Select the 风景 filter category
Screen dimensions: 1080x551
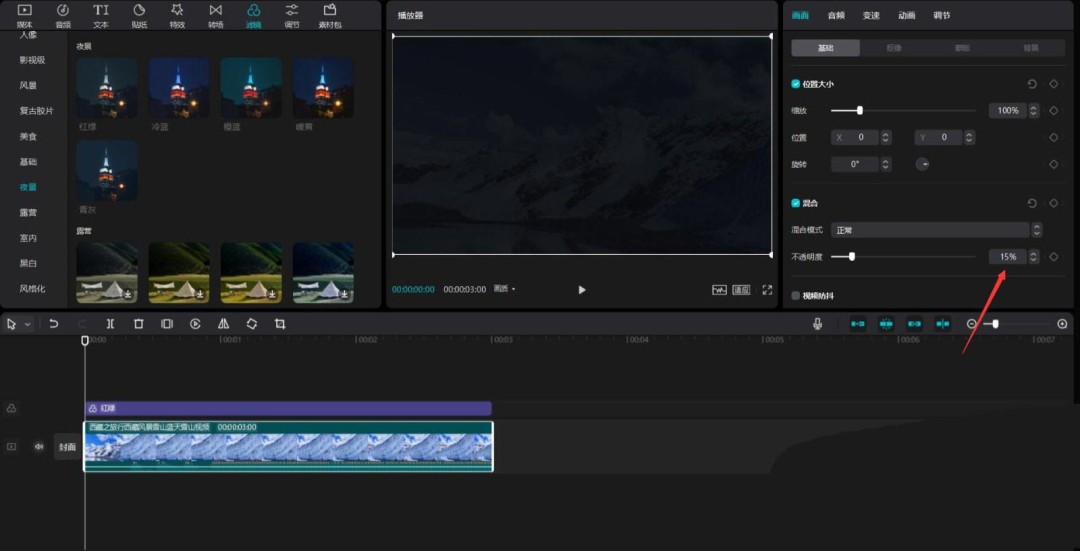pyautogui.click(x=28, y=86)
